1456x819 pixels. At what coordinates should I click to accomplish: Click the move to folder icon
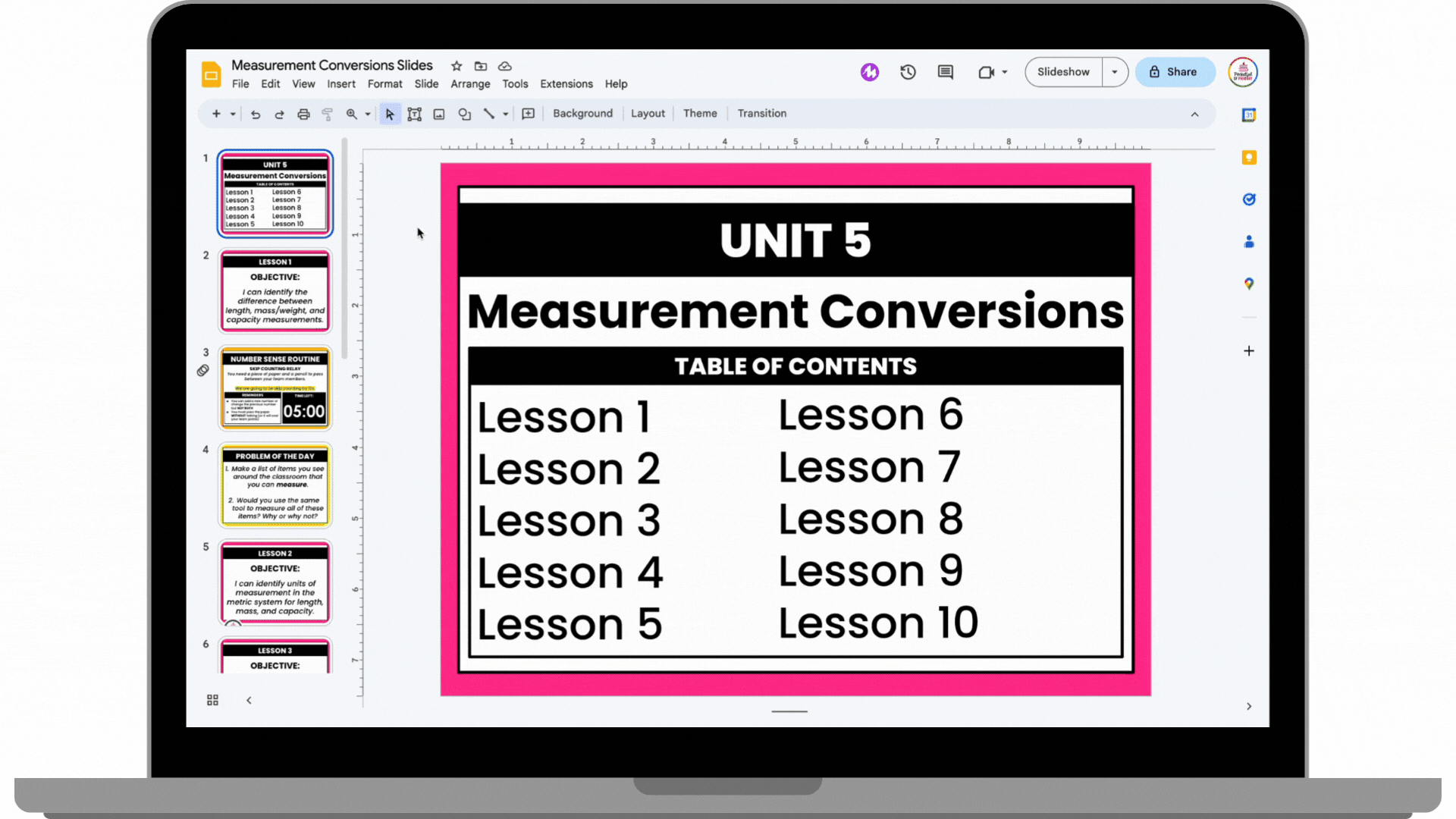coord(481,66)
